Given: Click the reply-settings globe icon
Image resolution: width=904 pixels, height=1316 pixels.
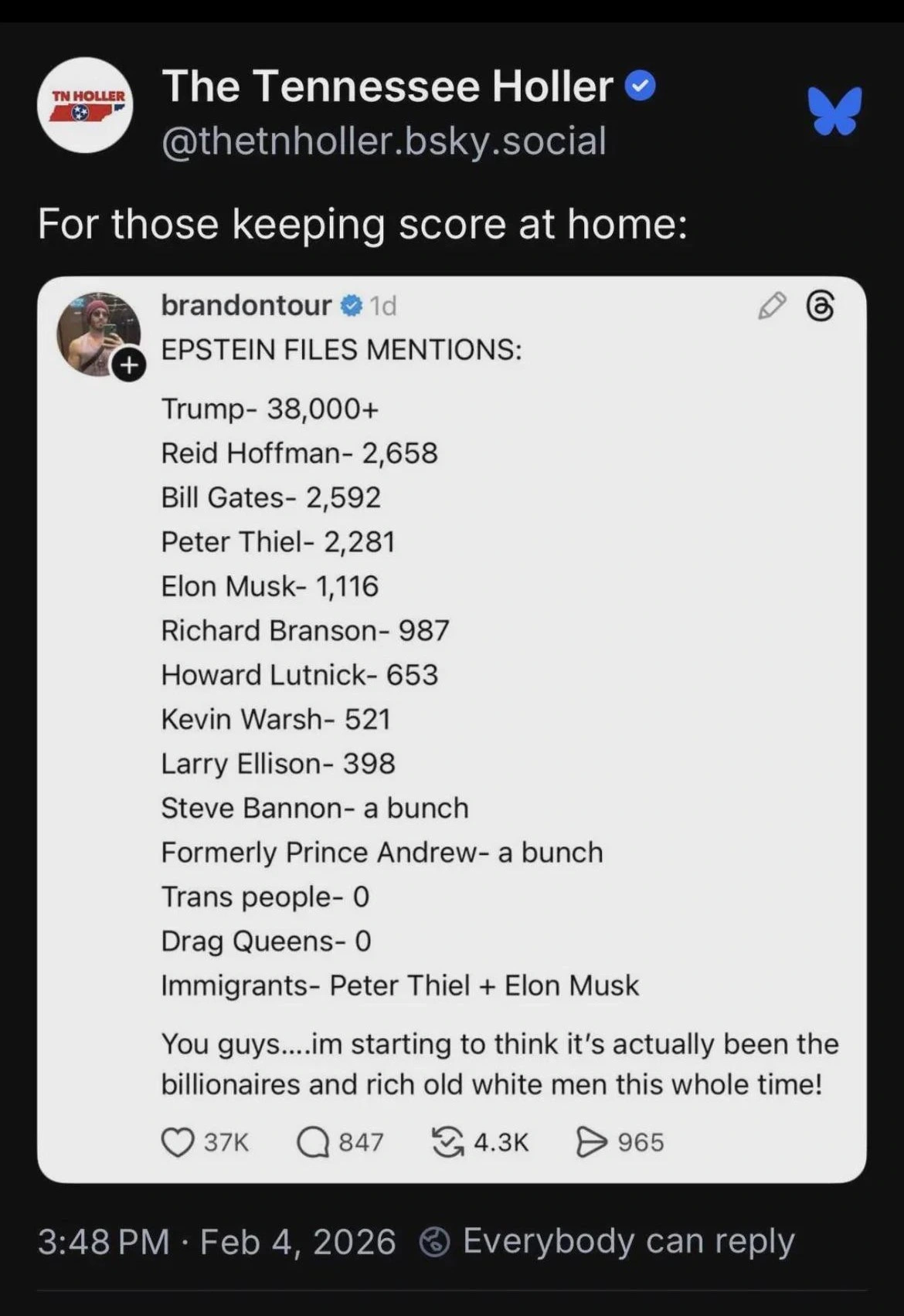Looking at the screenshot, I should (435, 1243).
